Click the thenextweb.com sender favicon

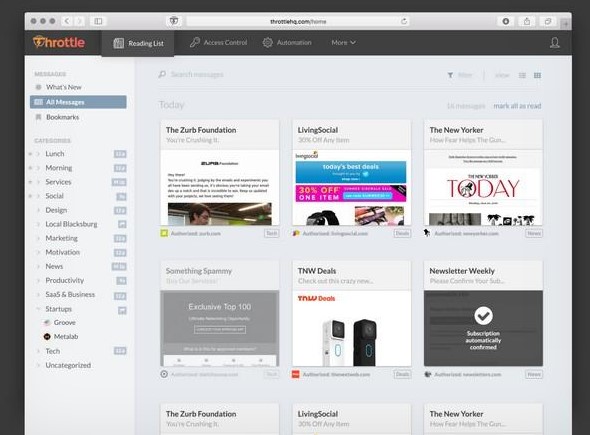tap(296, 374)
